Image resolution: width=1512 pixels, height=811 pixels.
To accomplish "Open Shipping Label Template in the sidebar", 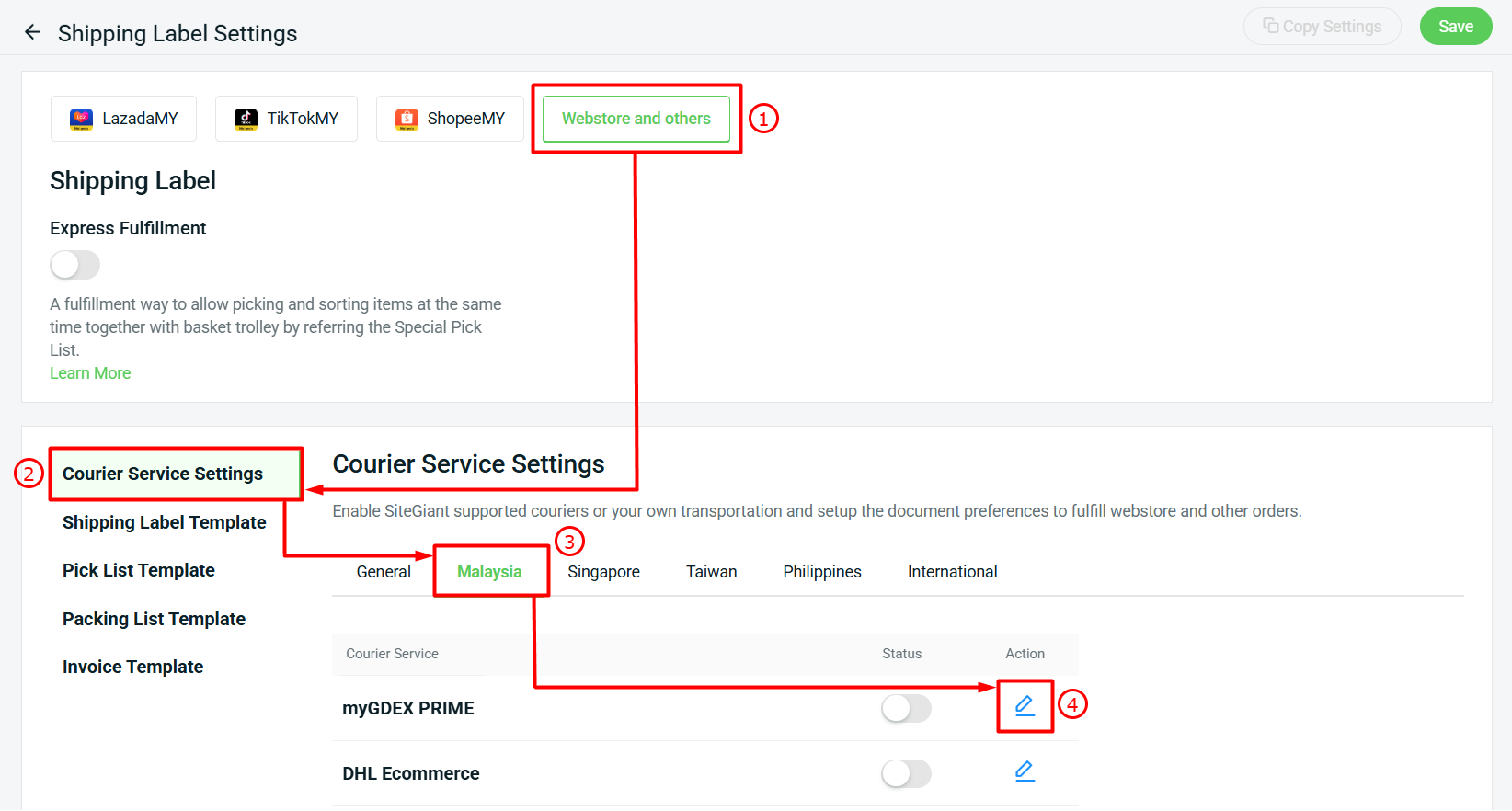I will click(164, 522).
